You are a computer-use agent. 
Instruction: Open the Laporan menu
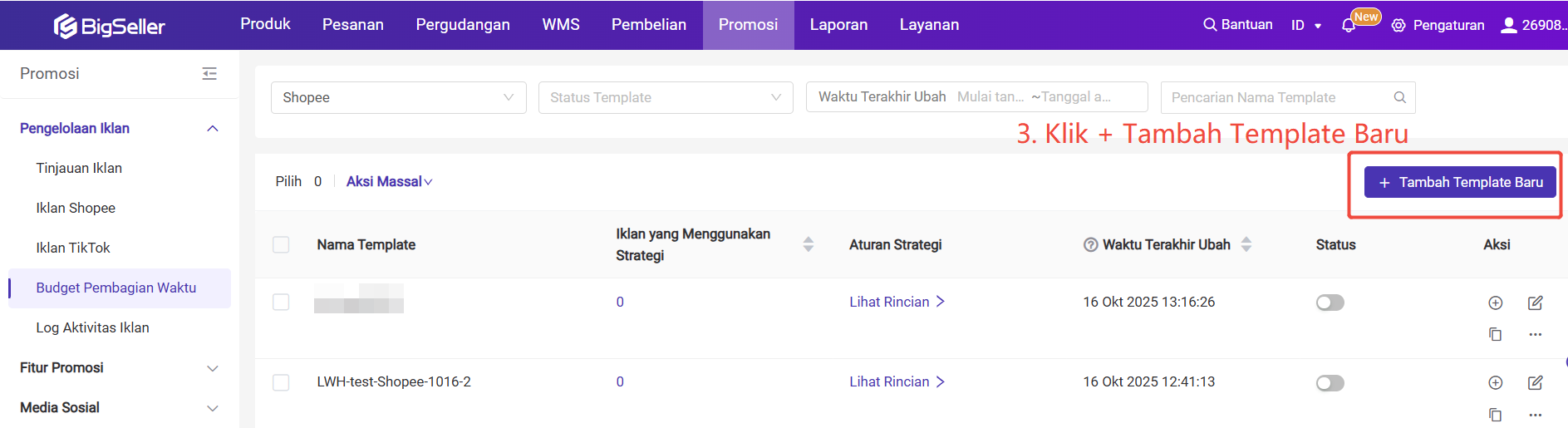[838, 25]
